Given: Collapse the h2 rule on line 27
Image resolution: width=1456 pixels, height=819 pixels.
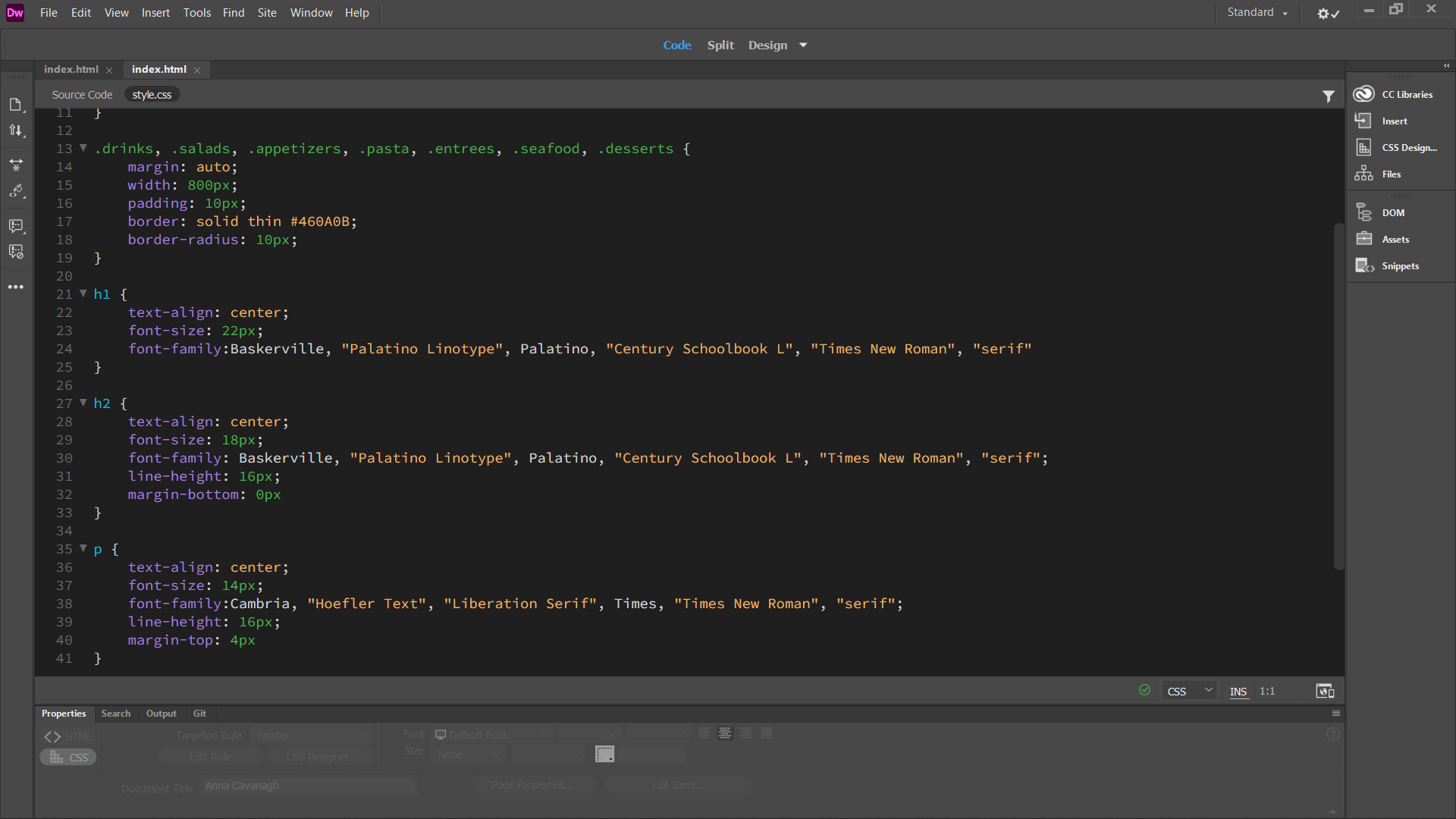Looking at the screenshot, I should pyautogui.click(x=83, y=403).
